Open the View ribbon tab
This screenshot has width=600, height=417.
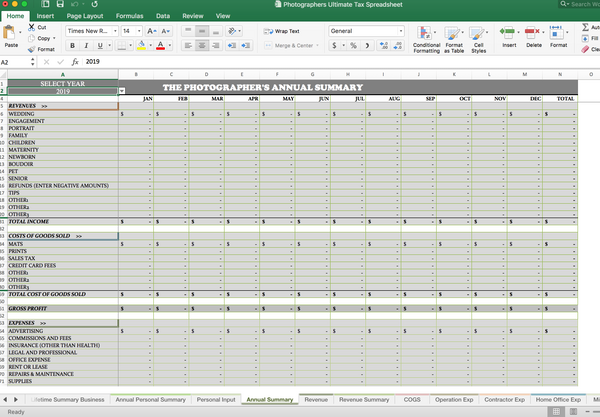(223, 16)
